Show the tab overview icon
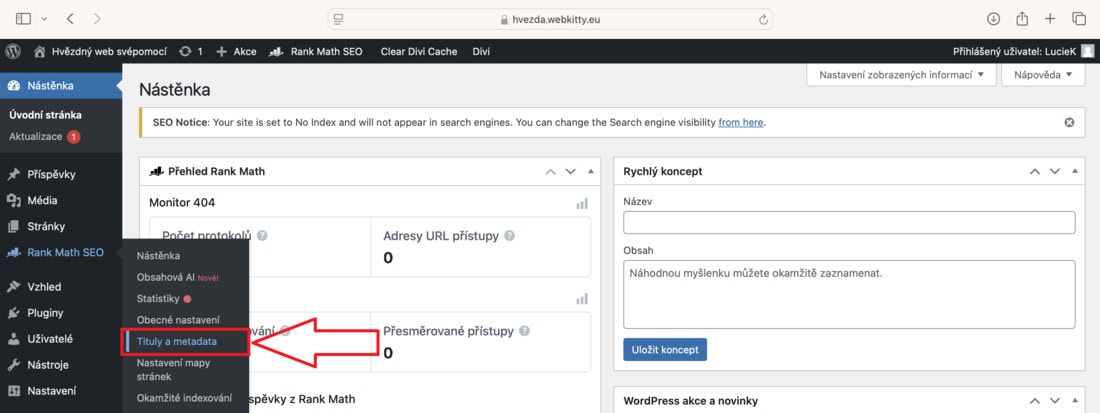This screenshot has width=1100, height=413. (1078, 19)
